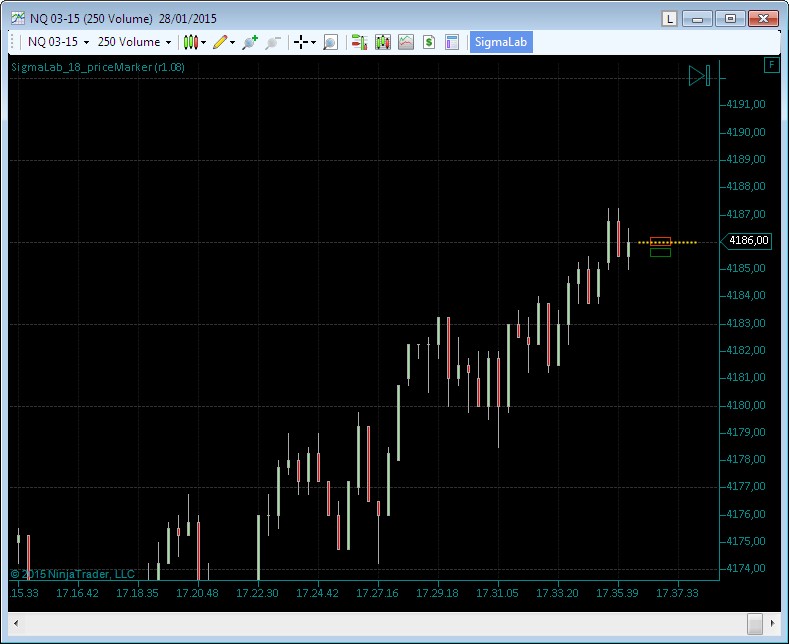Click the candlestick chart style icon
This screenshot has width=789, height=644.
pos(191,42)
